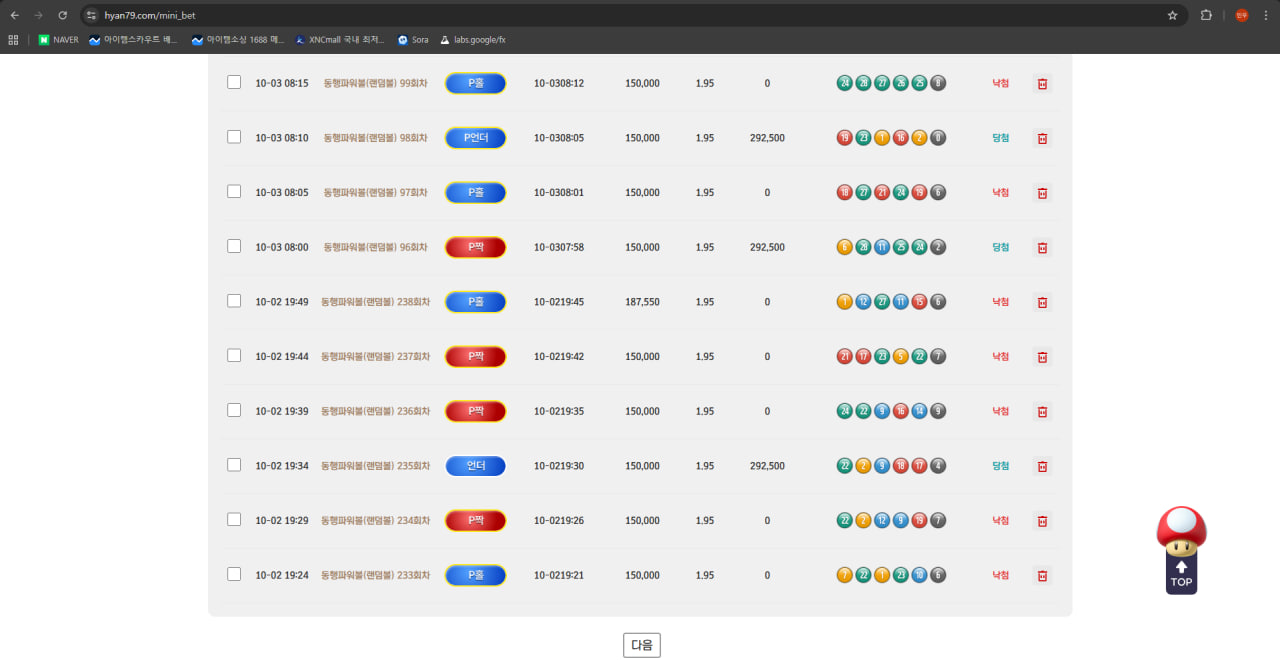Open the browser extensions puzzle icon
This screenshot has width=1280, height=660.
pyautogui.click(x=1206, y=15)
